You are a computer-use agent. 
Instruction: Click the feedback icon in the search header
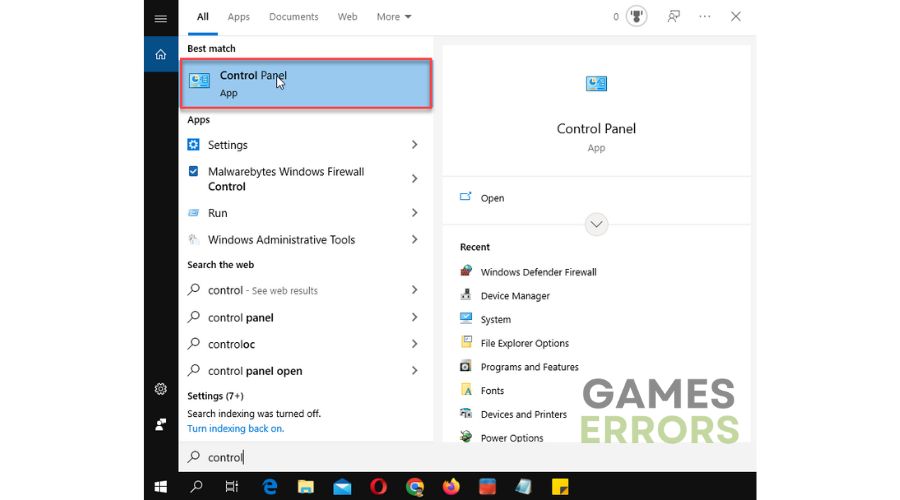[673, 17]
